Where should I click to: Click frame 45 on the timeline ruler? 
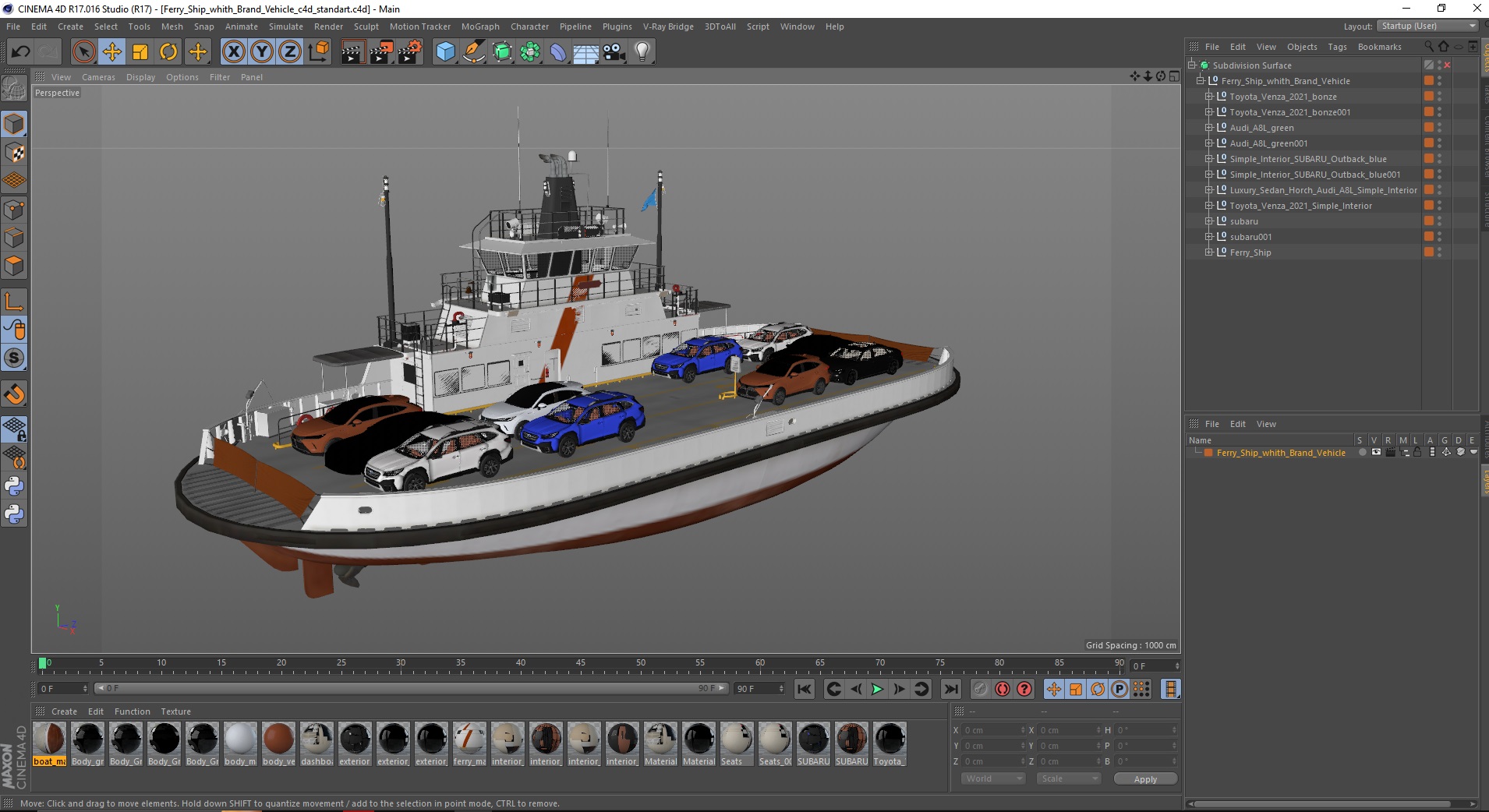point(581,665)
